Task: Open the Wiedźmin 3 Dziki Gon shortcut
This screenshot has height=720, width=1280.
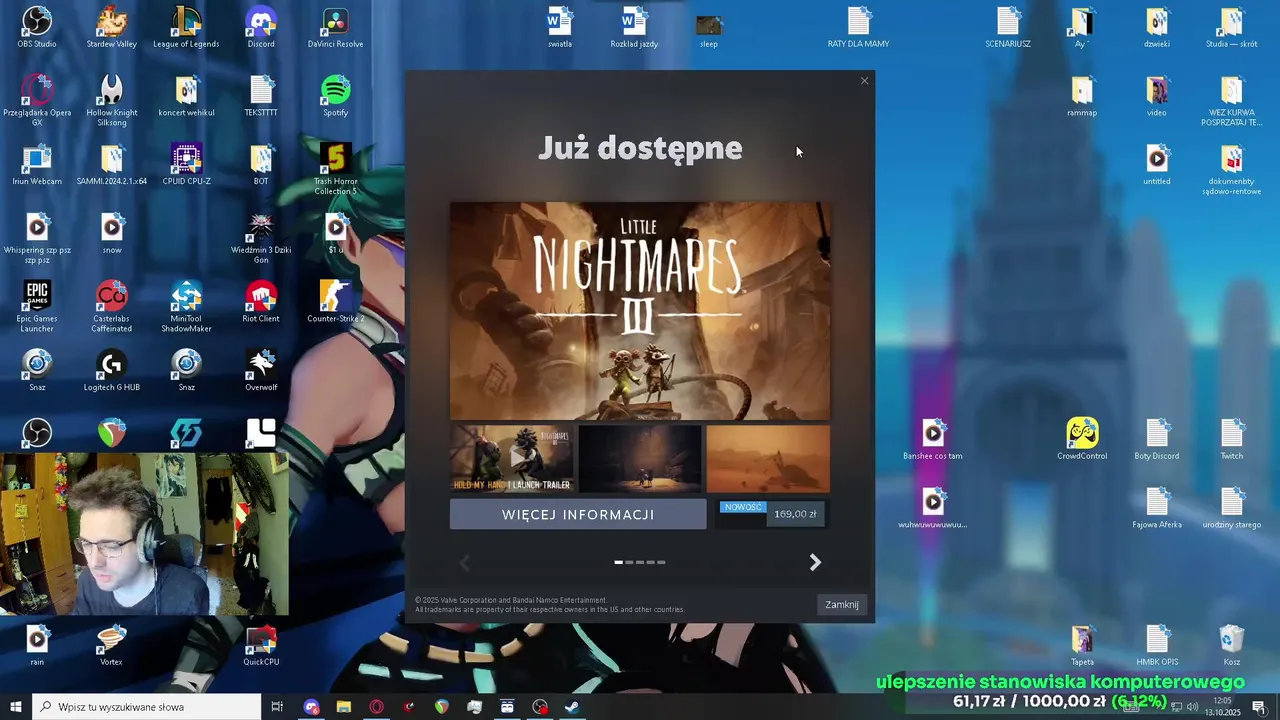Action: pyautogui.click(x=261, y=238)
